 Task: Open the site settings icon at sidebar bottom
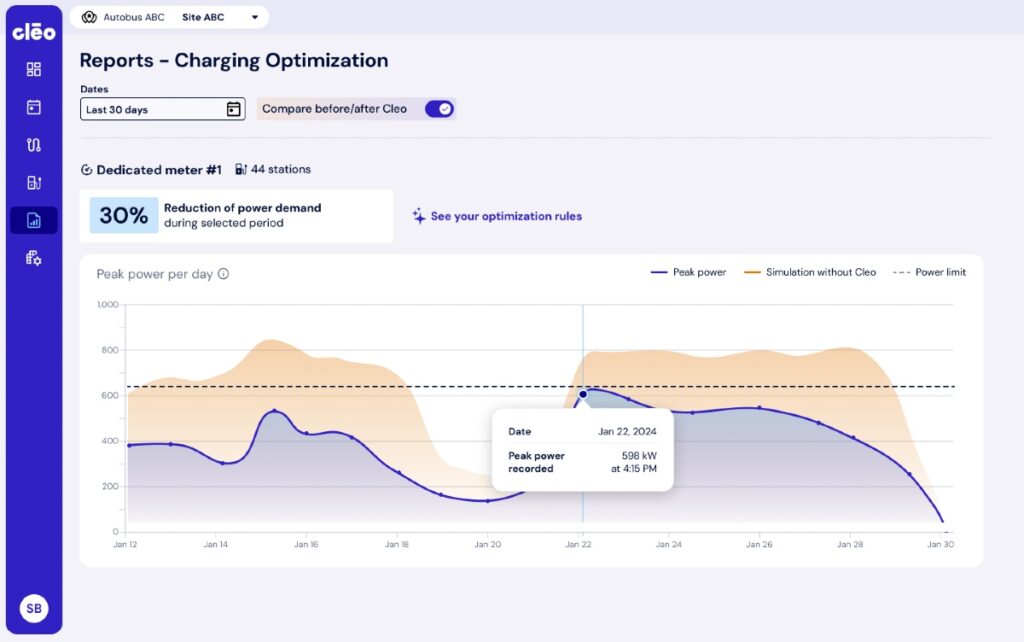34,259
